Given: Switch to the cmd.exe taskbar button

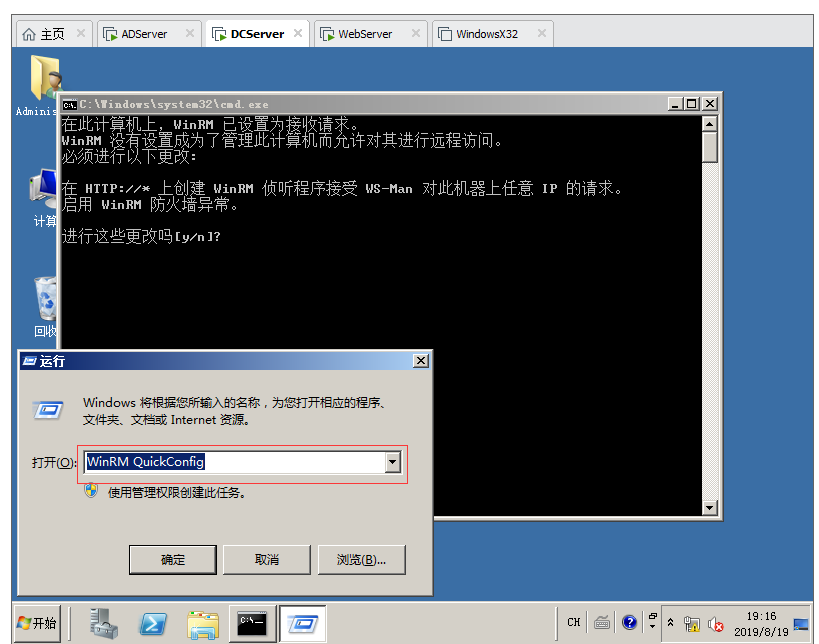Looking at the screenshot, I should 252,623.
